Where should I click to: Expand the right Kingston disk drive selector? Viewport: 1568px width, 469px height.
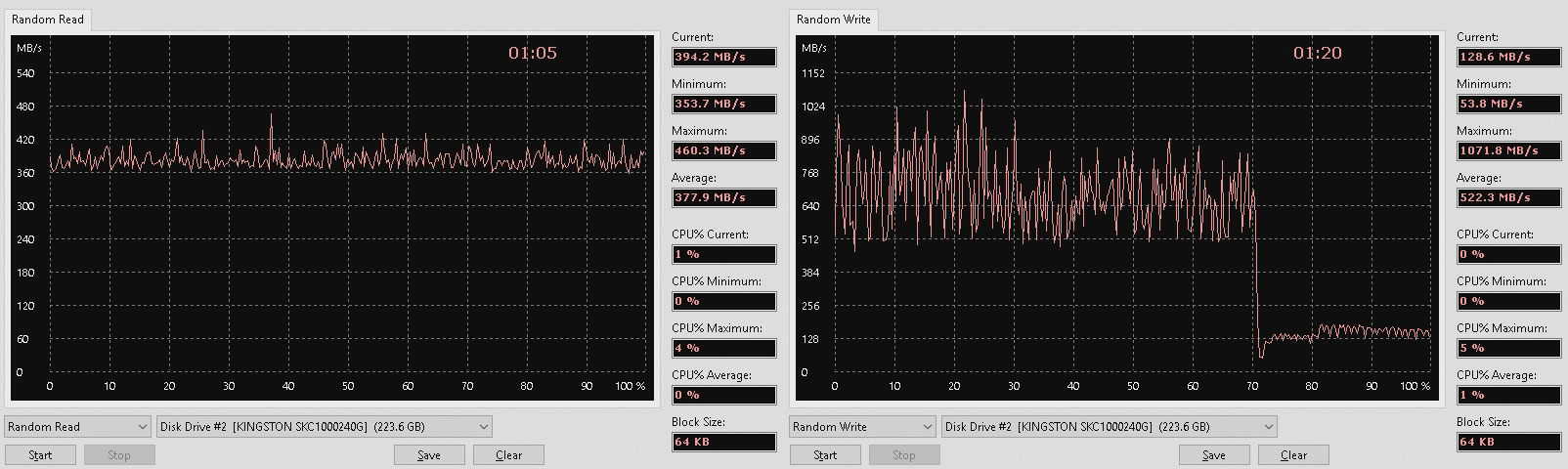click(1110, 427)
